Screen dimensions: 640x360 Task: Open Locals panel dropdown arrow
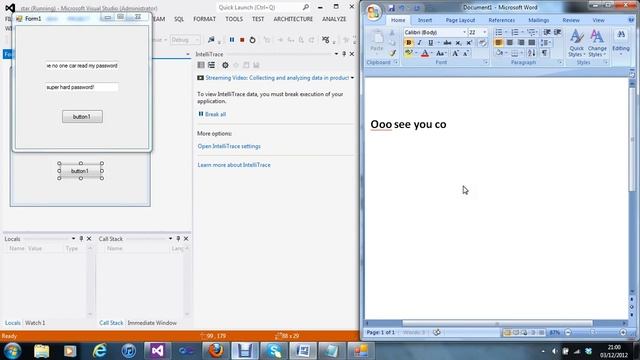coord(73,239)
